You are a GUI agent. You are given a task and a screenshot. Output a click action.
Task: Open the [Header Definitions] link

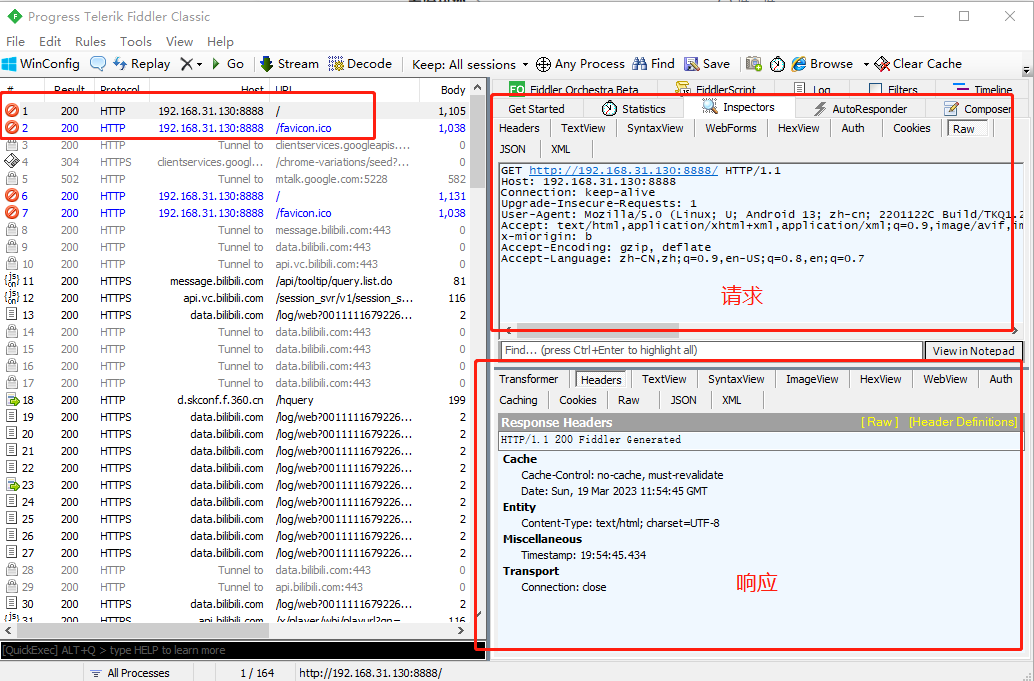(963, 422)
